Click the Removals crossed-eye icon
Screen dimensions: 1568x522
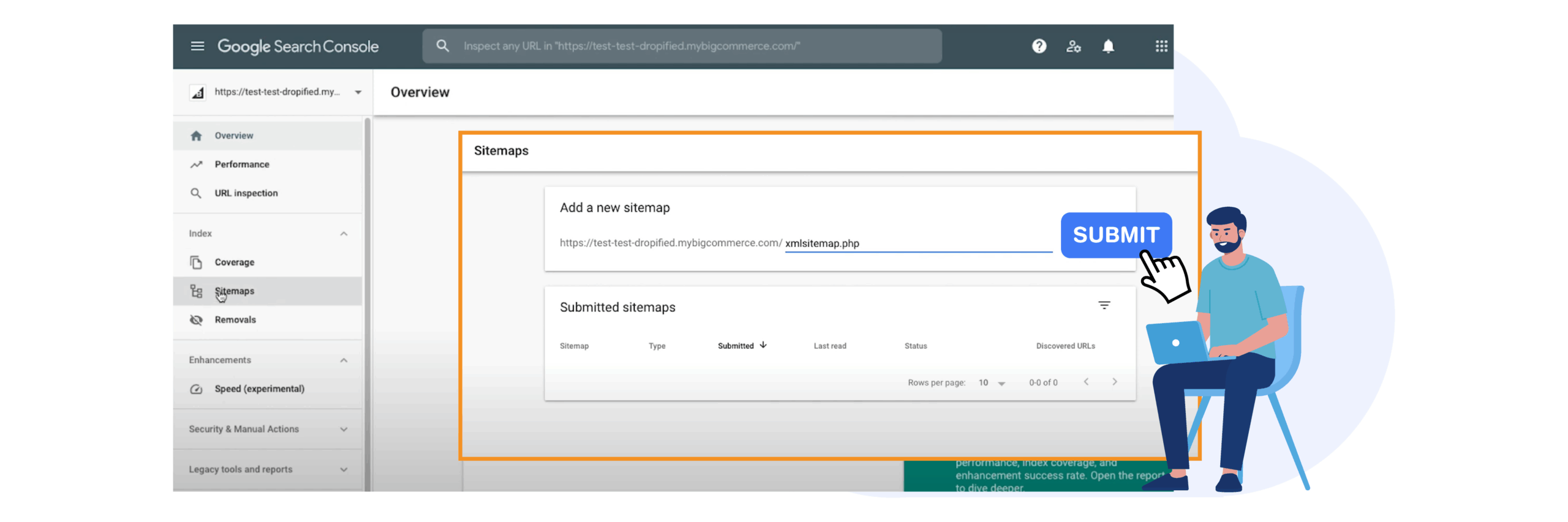point(196,320)
